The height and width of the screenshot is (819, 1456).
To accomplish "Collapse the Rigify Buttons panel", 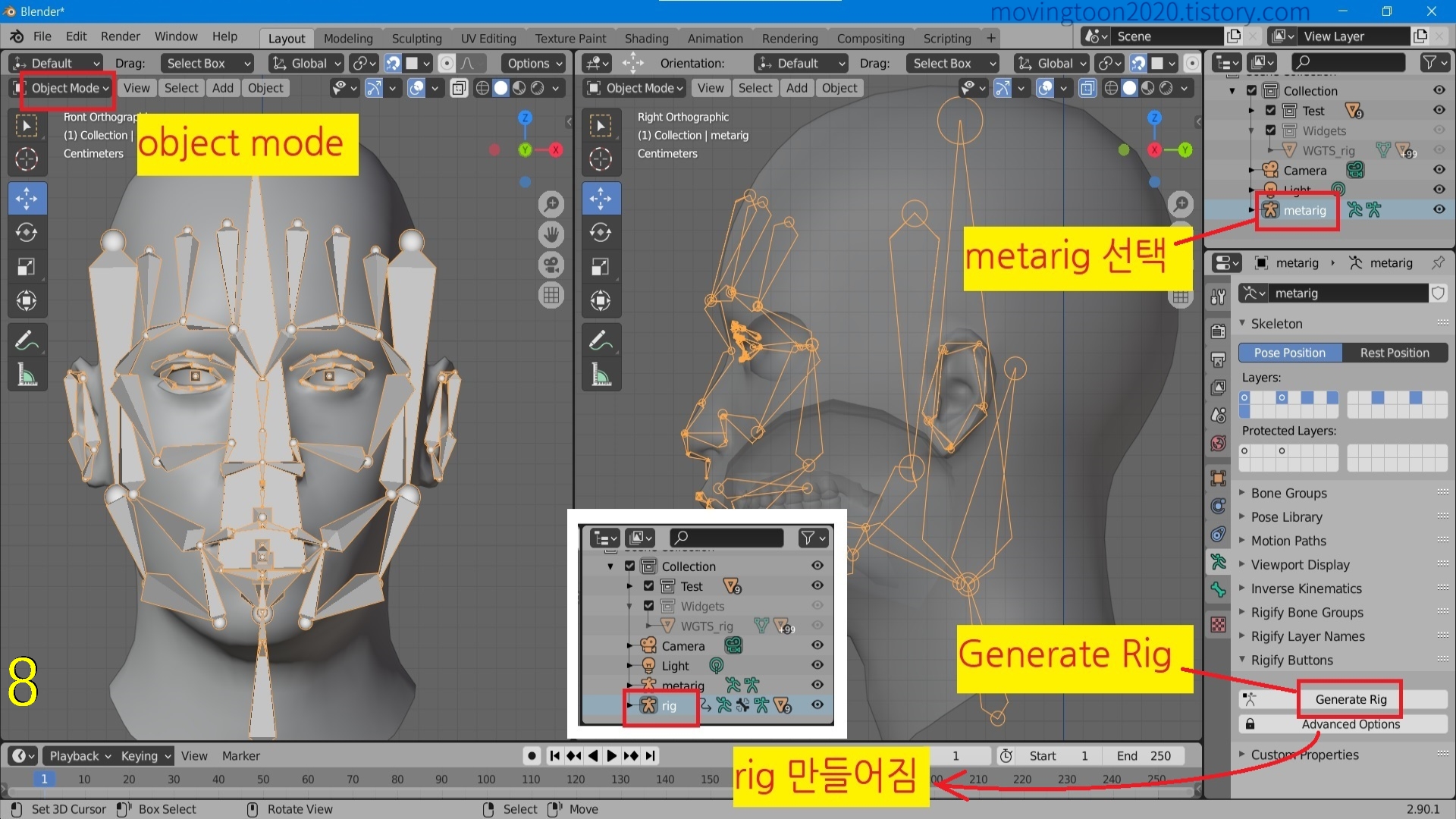I will pyautogui.click(x=1291, y=660).
